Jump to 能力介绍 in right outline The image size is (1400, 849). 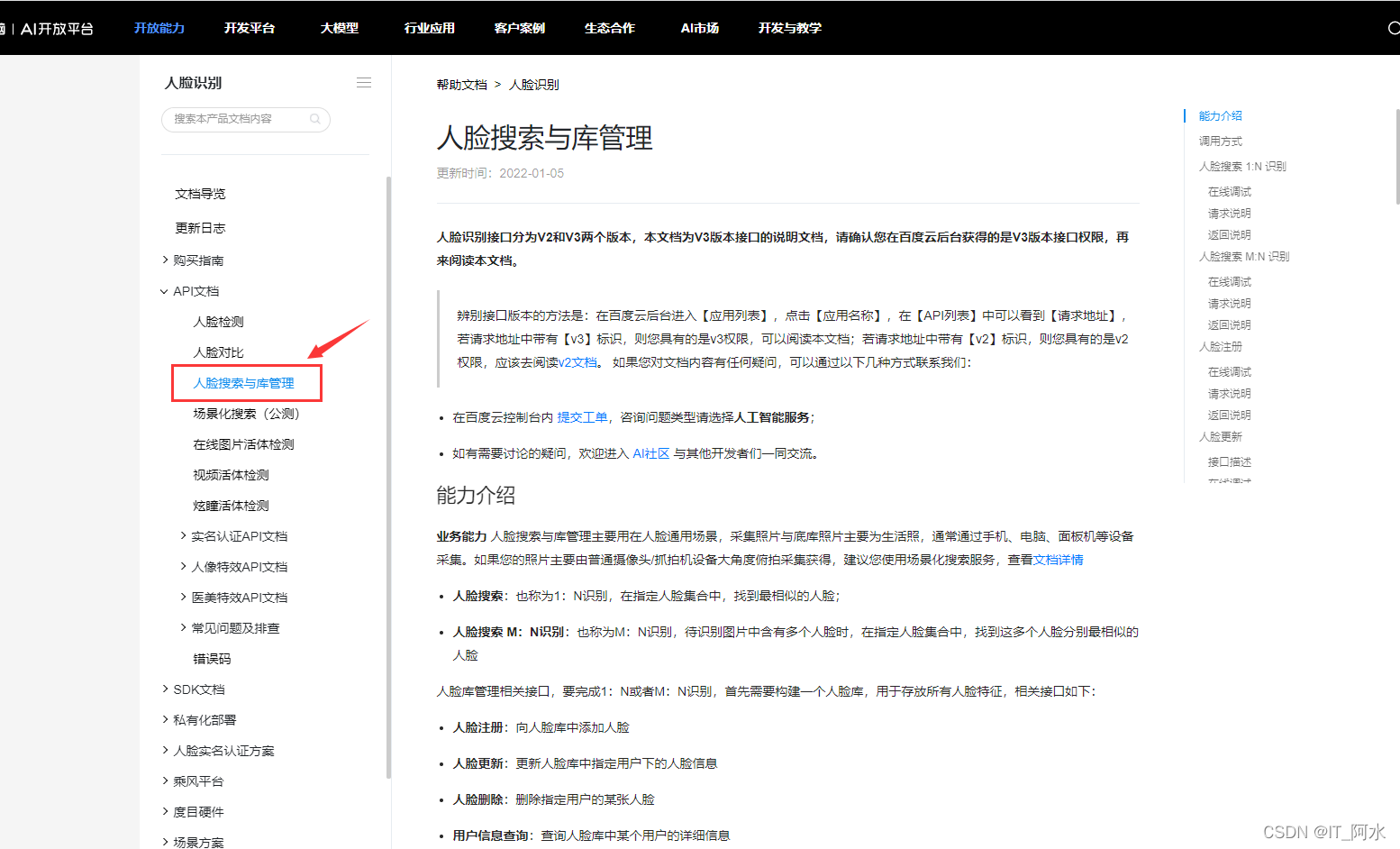[x=1219, y=115]
